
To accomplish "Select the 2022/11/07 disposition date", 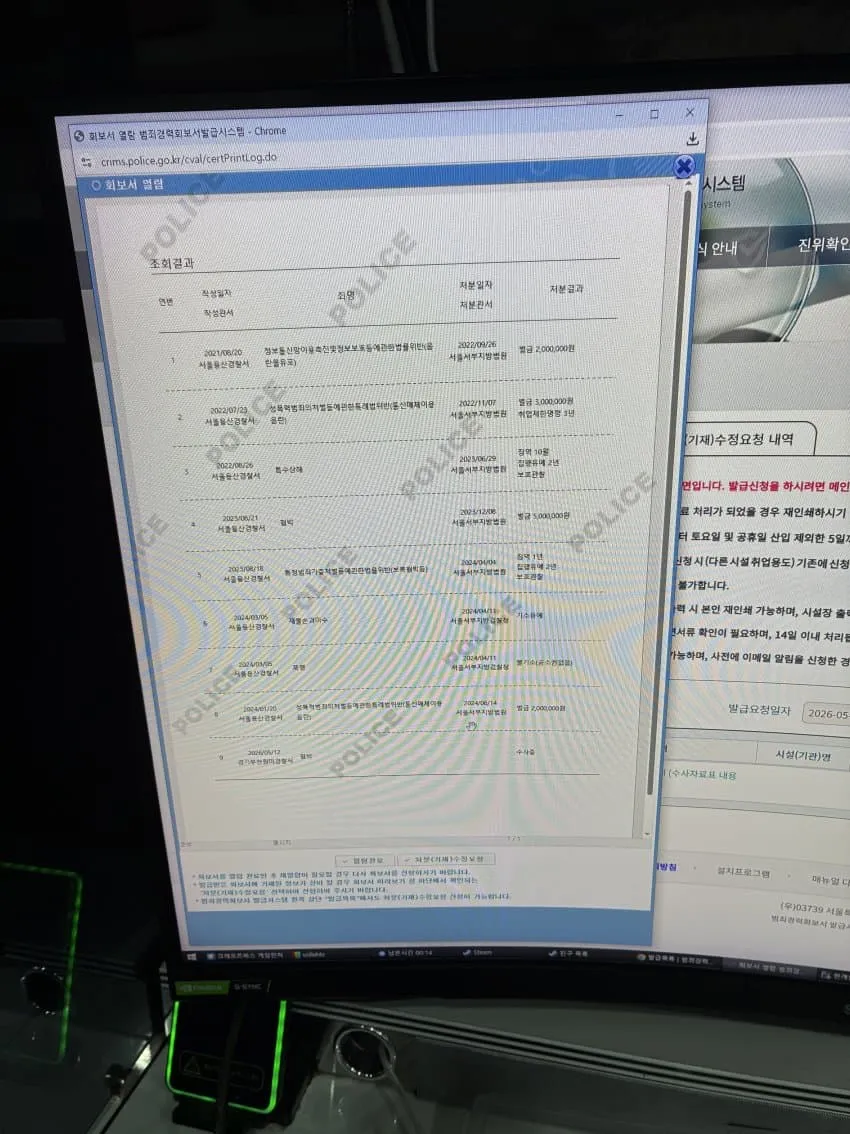I will [x=477, y=403].
